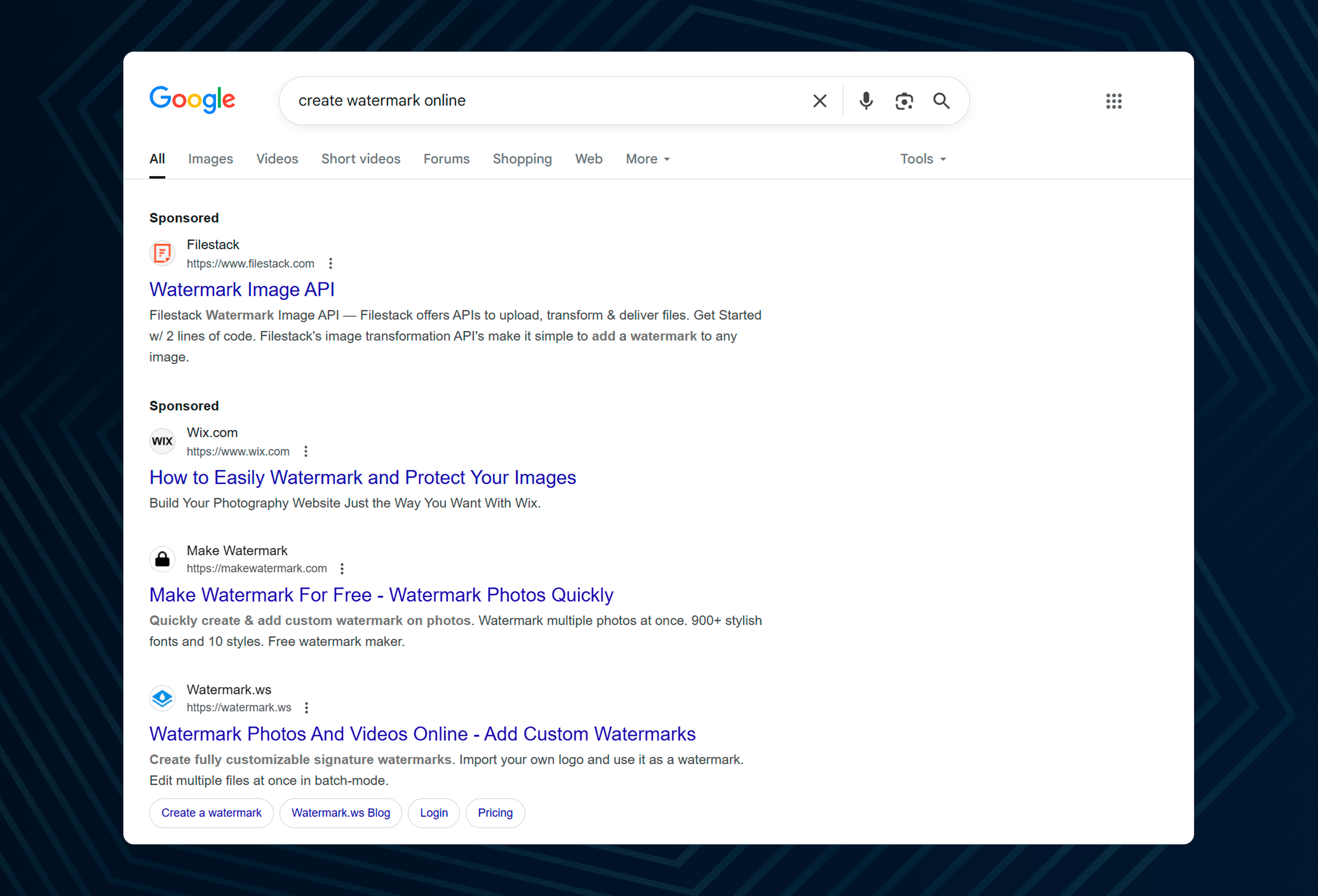
Task: Expand the Tools dropdown
Action: (923, 159)
